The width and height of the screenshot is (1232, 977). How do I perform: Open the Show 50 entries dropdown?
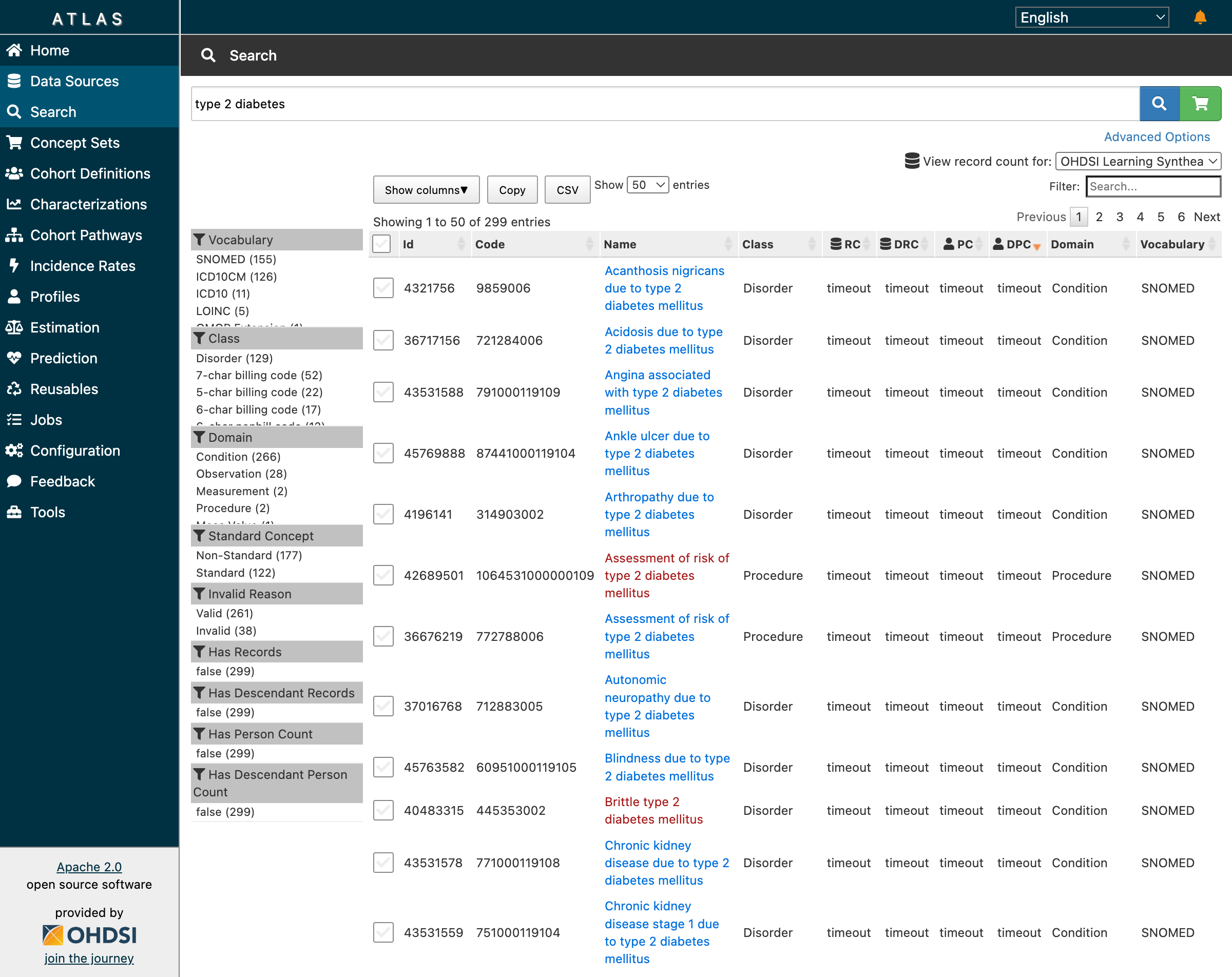(x=647, y=185)
